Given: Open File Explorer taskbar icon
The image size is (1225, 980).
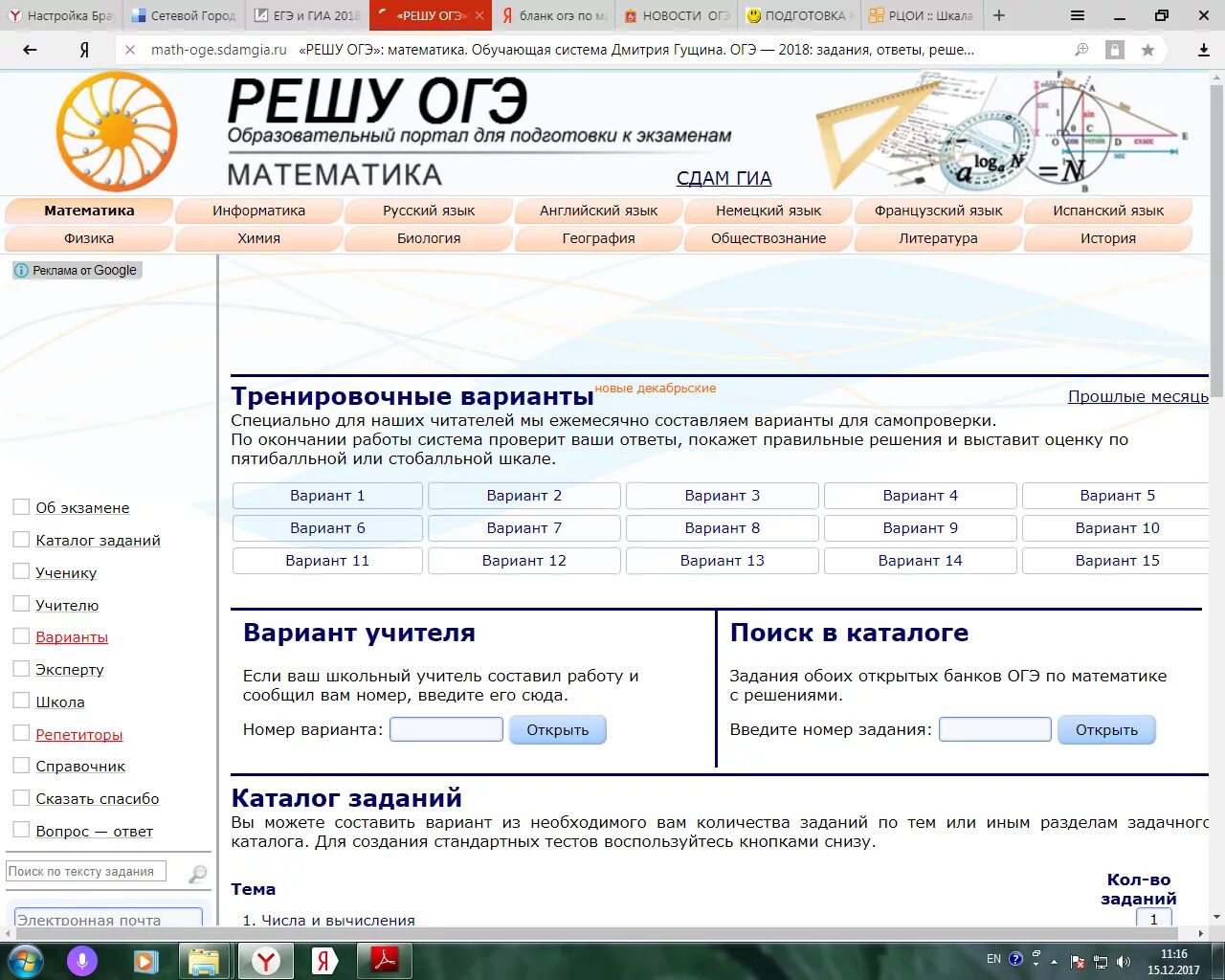Looking at the screenshot, I should pyautogui.click(x=204, y=960).
